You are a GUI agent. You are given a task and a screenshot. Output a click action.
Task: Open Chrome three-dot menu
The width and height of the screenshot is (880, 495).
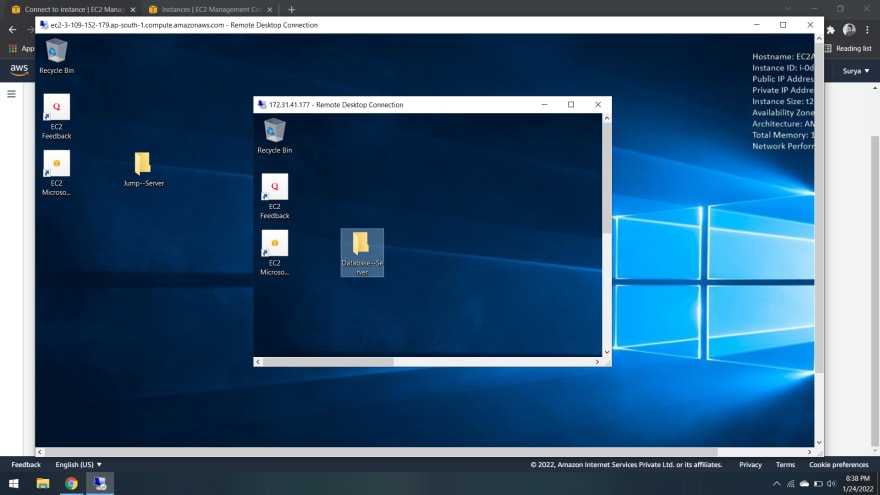tap(867, 30)
